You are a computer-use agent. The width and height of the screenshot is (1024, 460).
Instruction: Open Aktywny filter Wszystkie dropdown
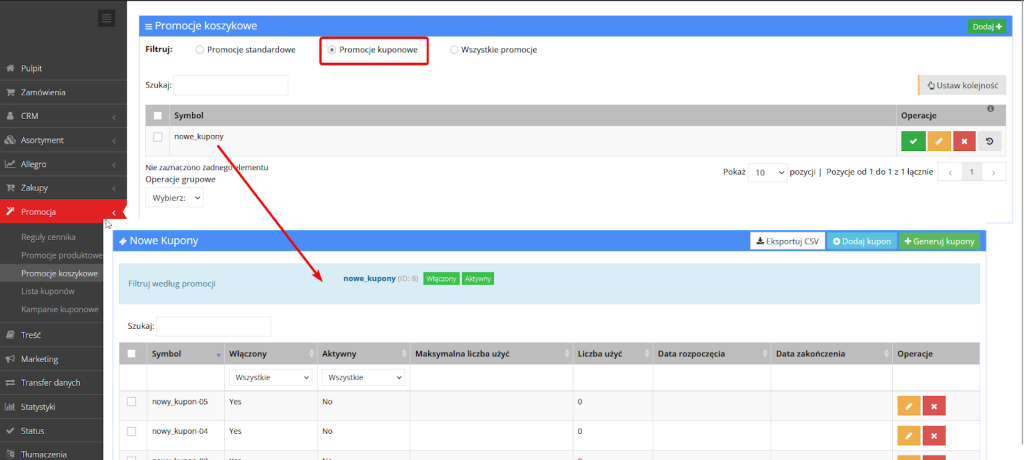pos(363,378)
